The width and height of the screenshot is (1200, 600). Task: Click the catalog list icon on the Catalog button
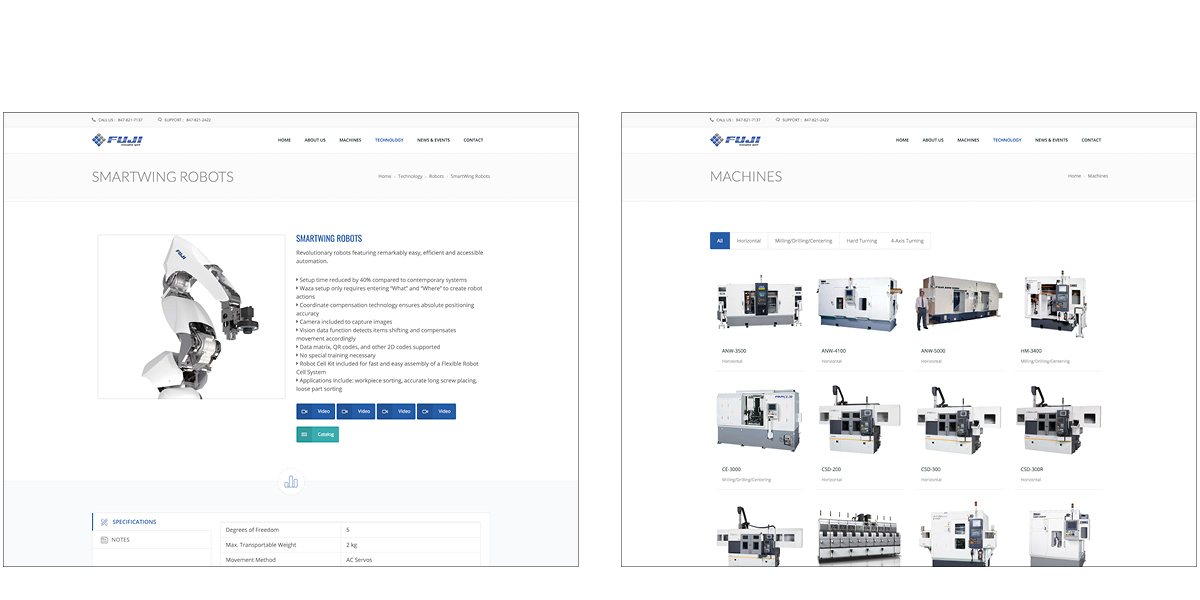click(304, 434)
